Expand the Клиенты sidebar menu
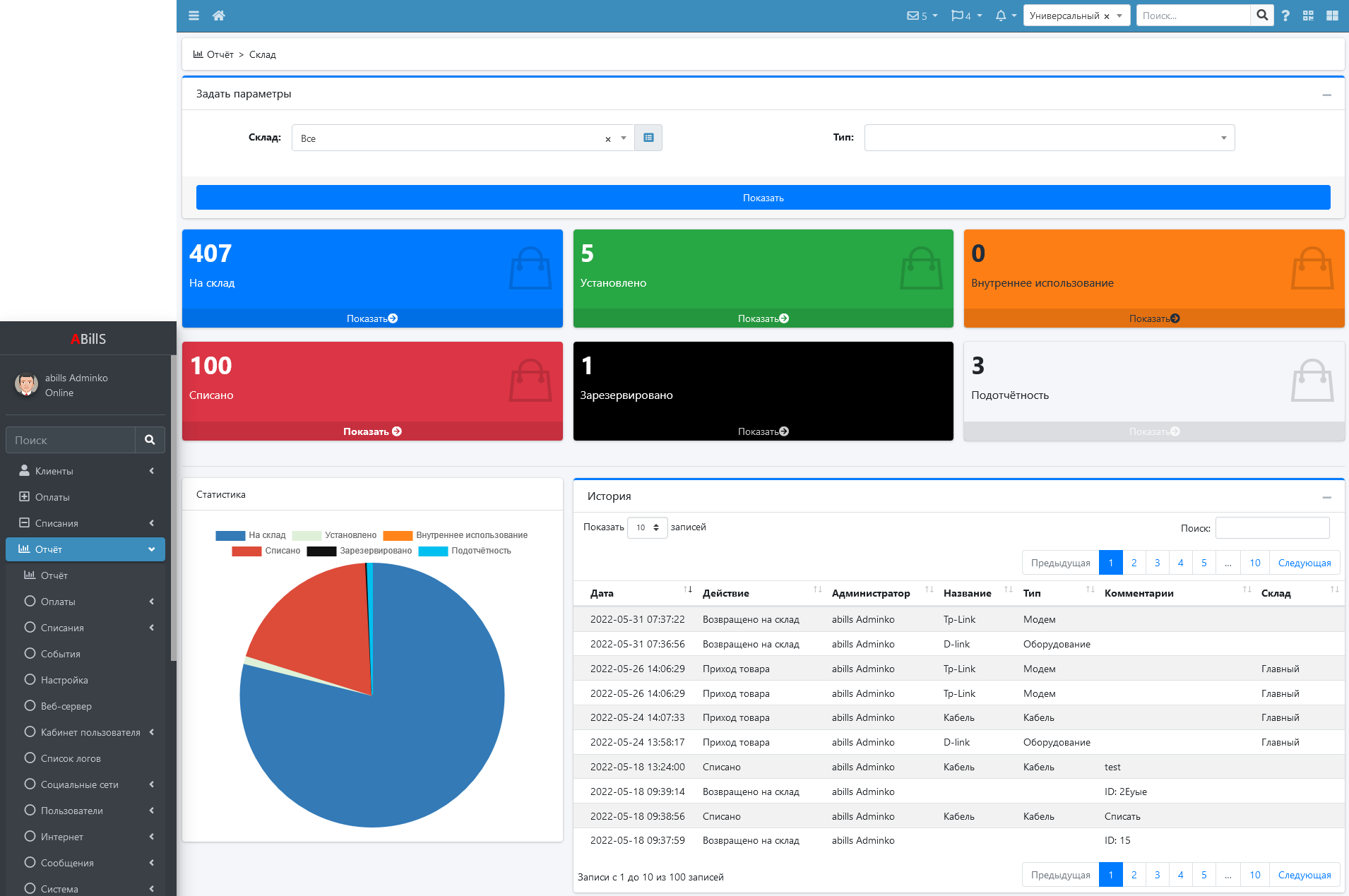Viewport: 1349px width, 896px height. point(85,471)
